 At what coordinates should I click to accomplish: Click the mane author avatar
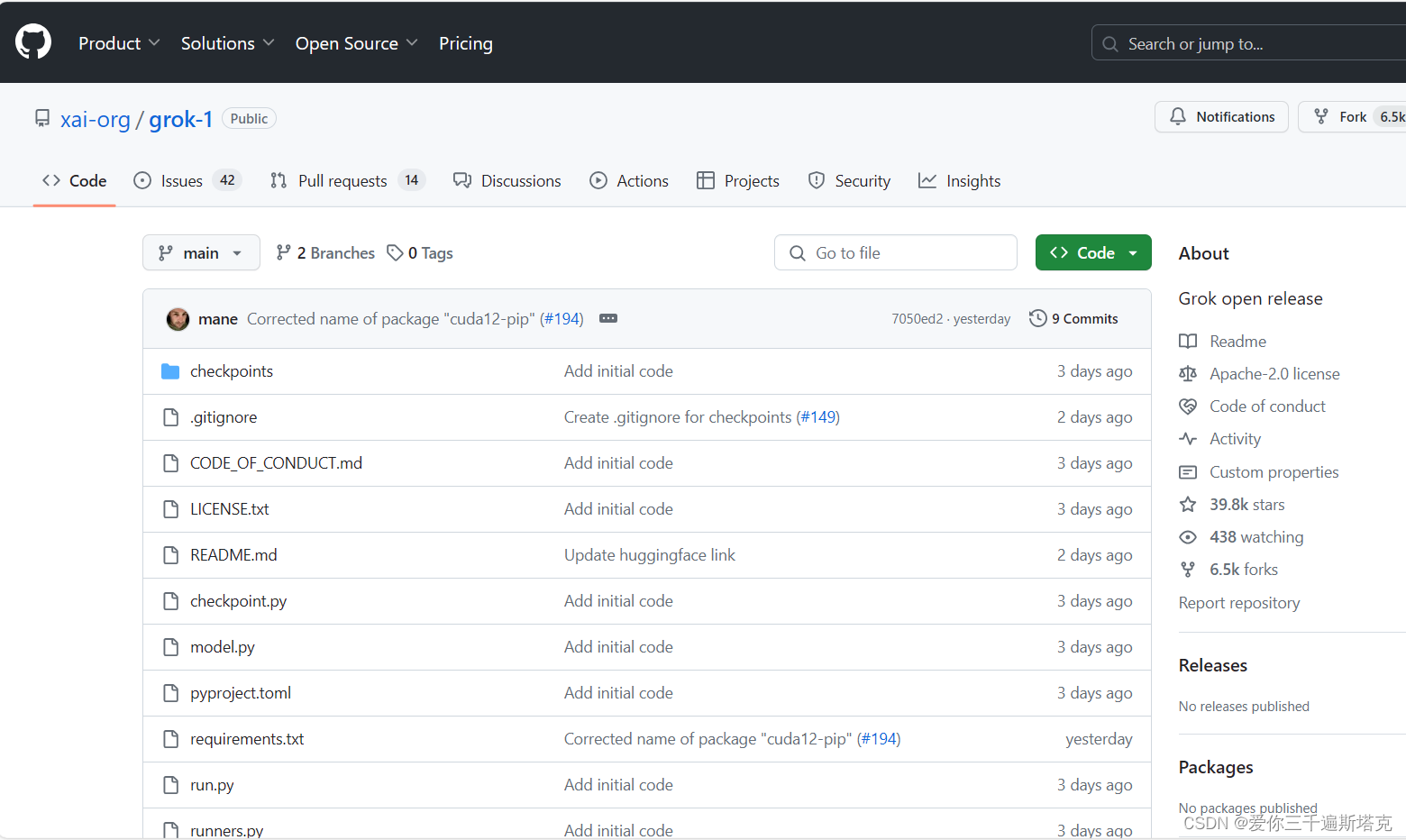coord(178,319)
